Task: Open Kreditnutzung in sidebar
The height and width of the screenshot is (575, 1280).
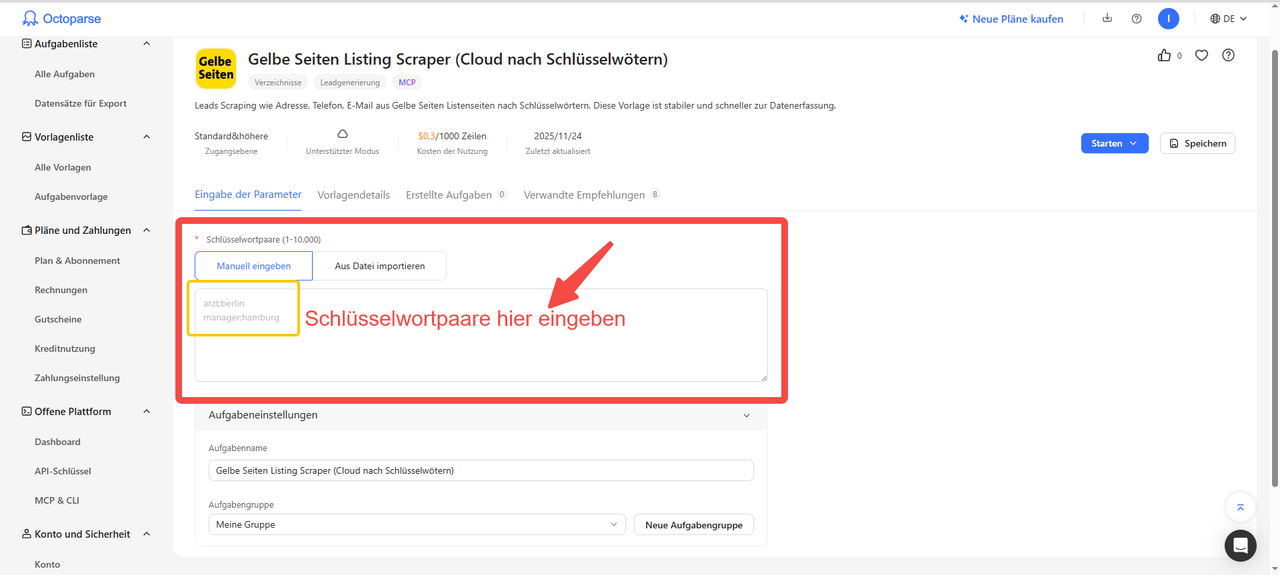Action: tap(65, 349)
